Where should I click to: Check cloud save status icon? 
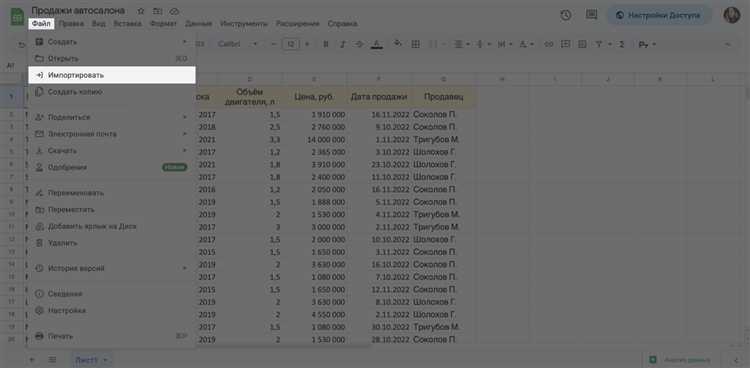[174, 11]
